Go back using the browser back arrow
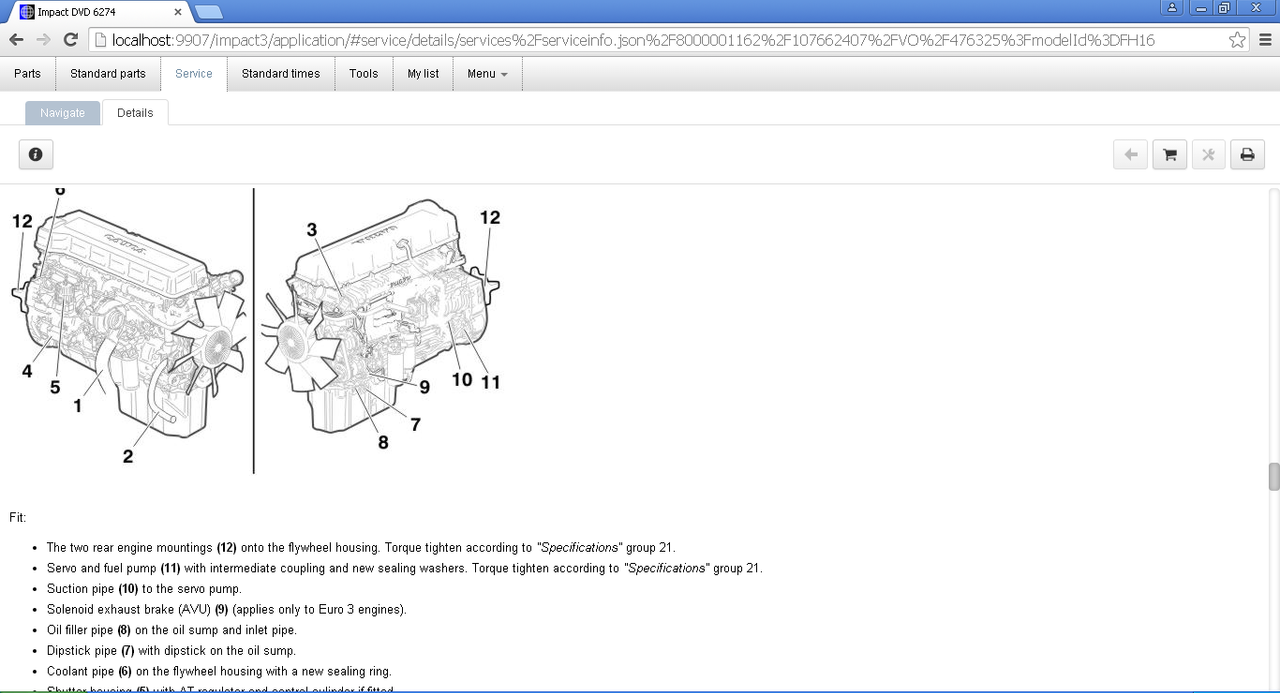Viewport: 1280px width, 693px height. coord(16,40)
